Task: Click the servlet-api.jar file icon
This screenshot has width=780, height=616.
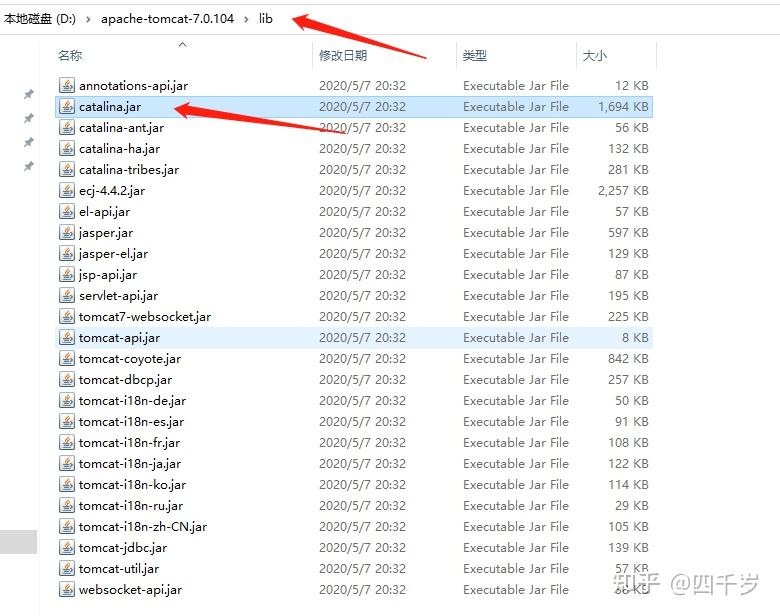Action: coord(67,296)
